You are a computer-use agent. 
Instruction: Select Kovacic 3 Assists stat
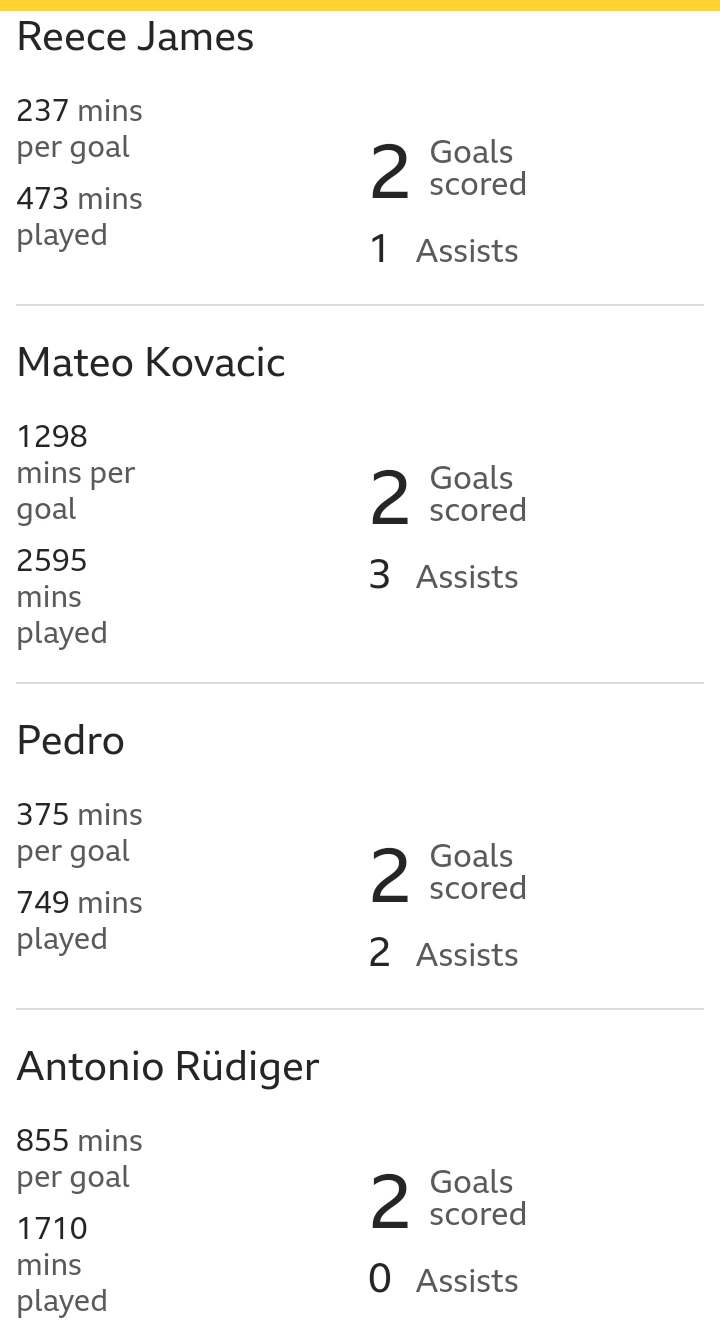[444, 576]
